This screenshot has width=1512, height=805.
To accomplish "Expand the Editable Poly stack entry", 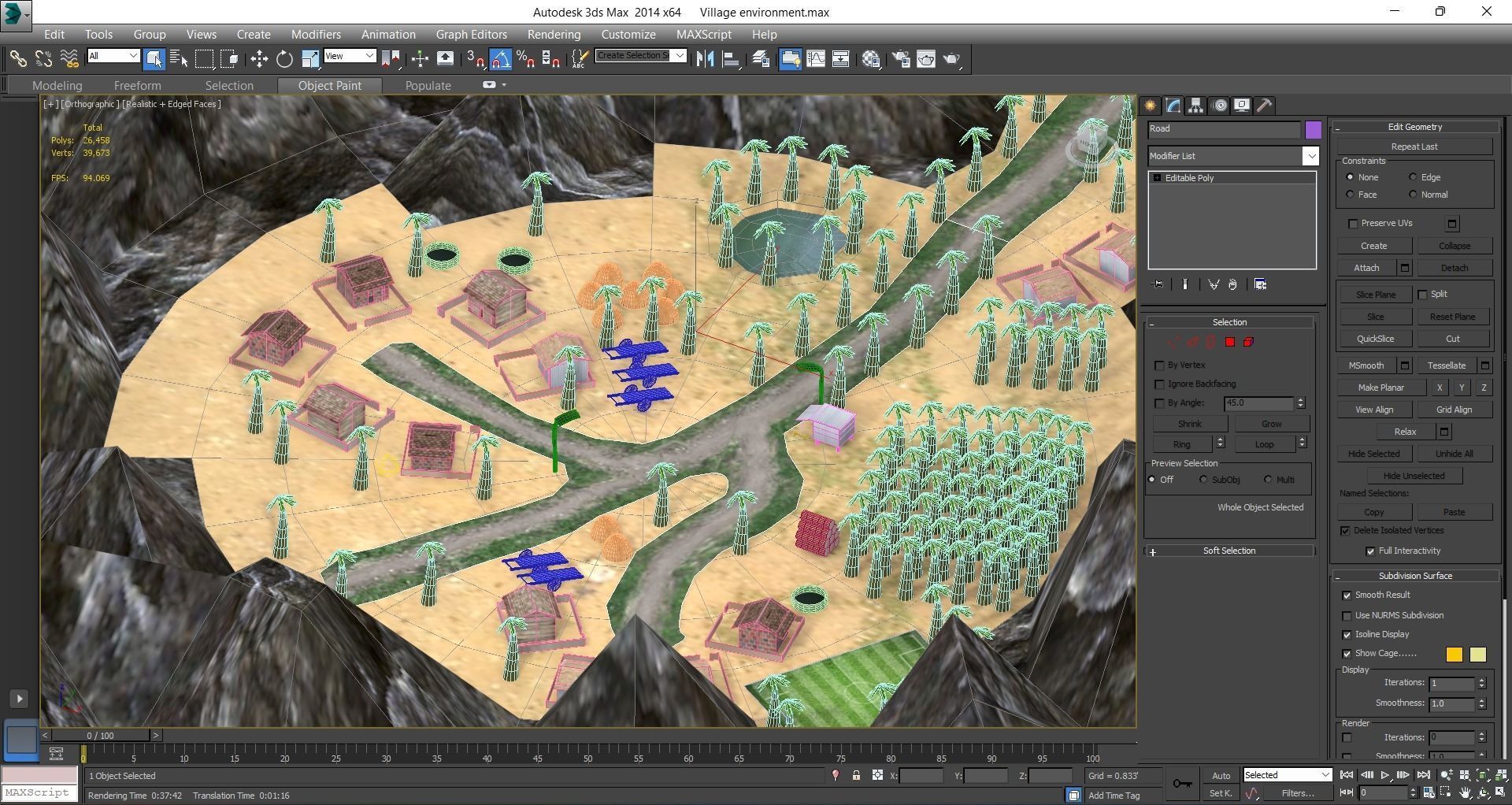I will pos(1157,178).
